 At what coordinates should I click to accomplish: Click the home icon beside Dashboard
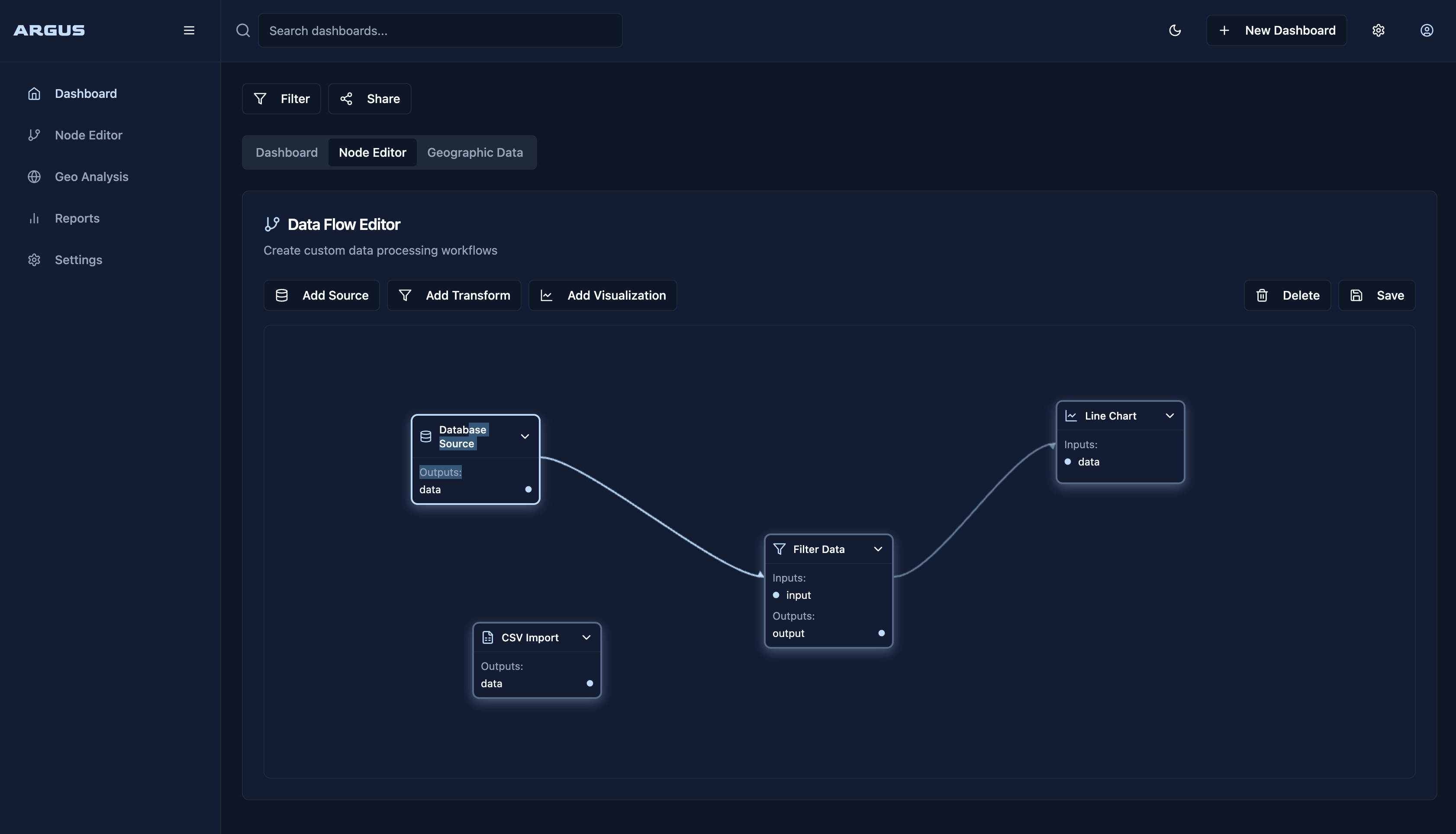pyautogui.click(x=34, y=94)
